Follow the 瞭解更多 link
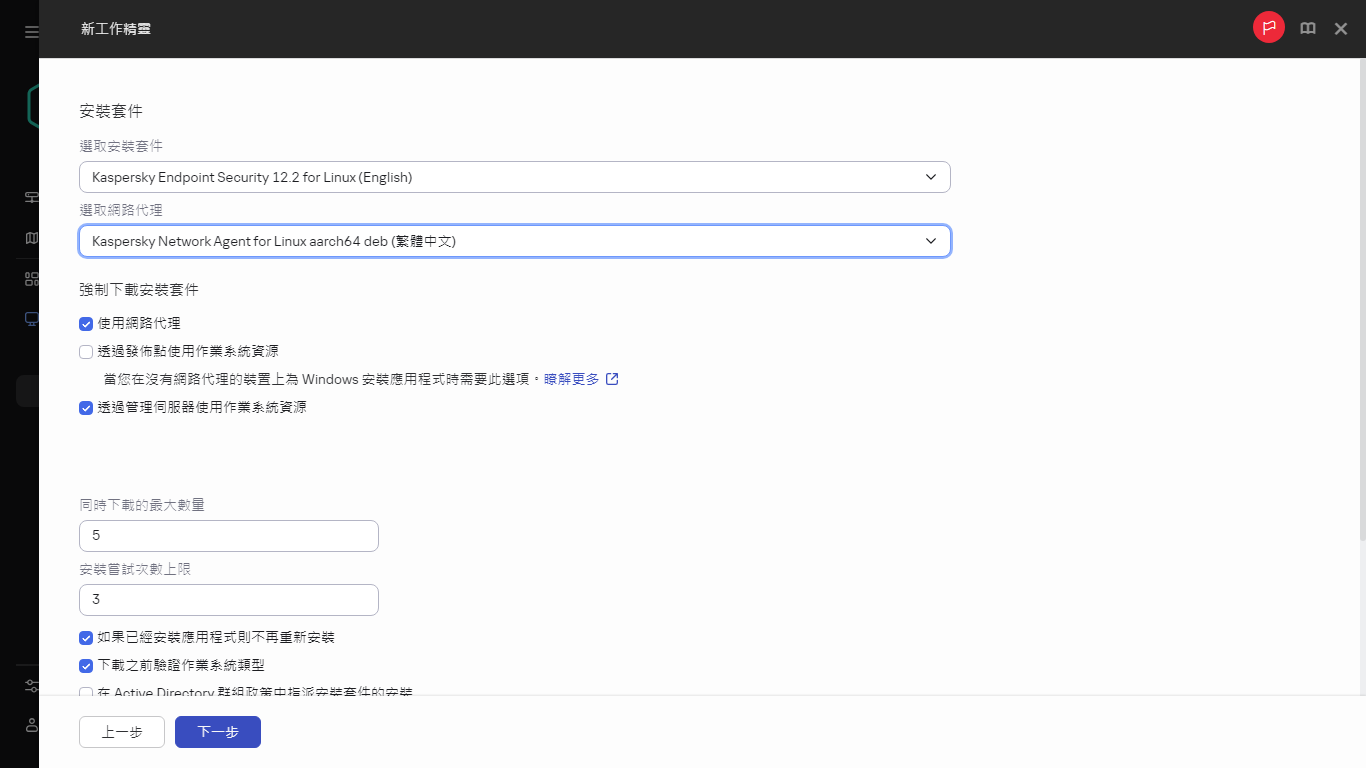 click(574, 379)
